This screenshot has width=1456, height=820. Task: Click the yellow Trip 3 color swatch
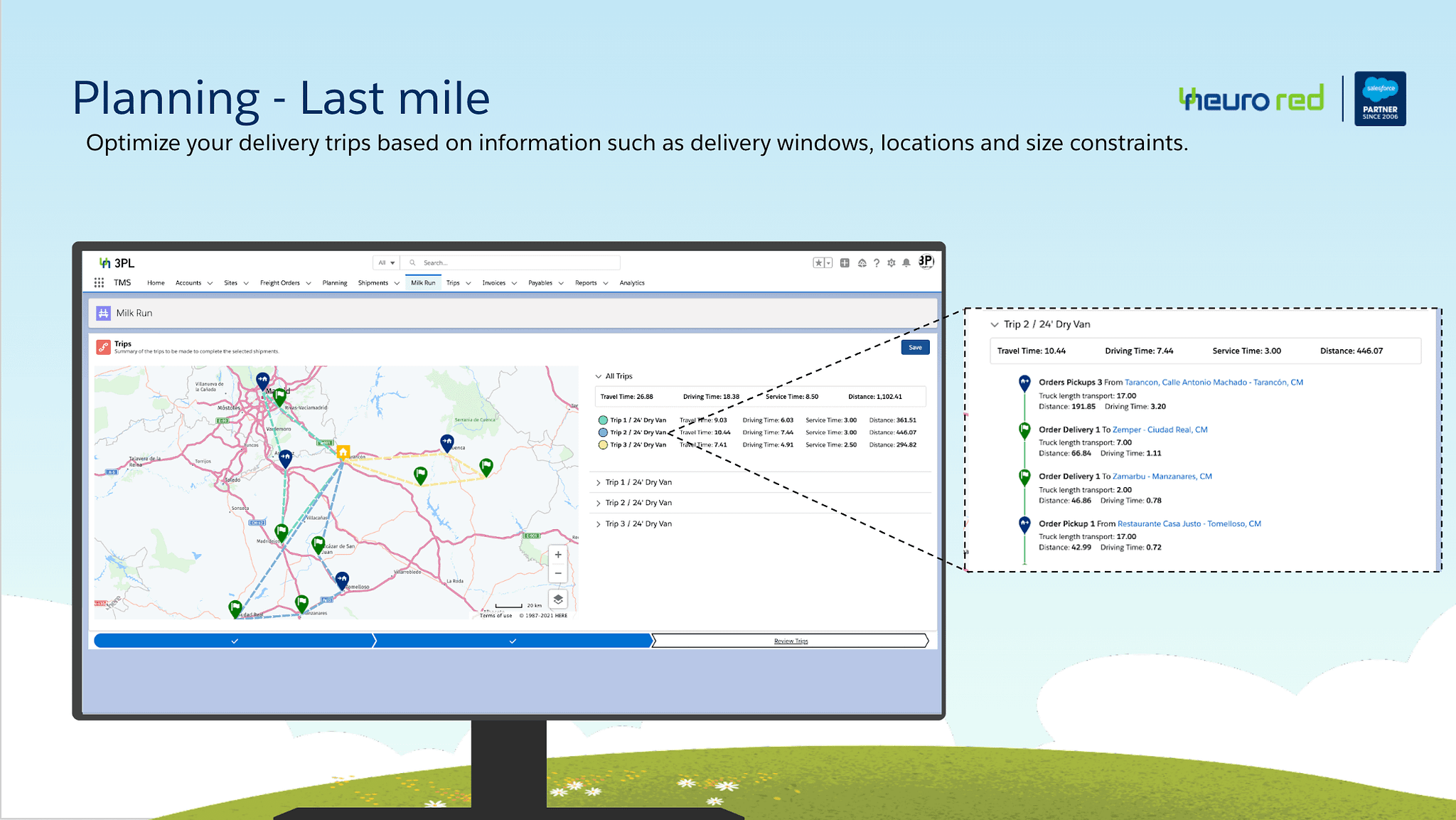603,445
